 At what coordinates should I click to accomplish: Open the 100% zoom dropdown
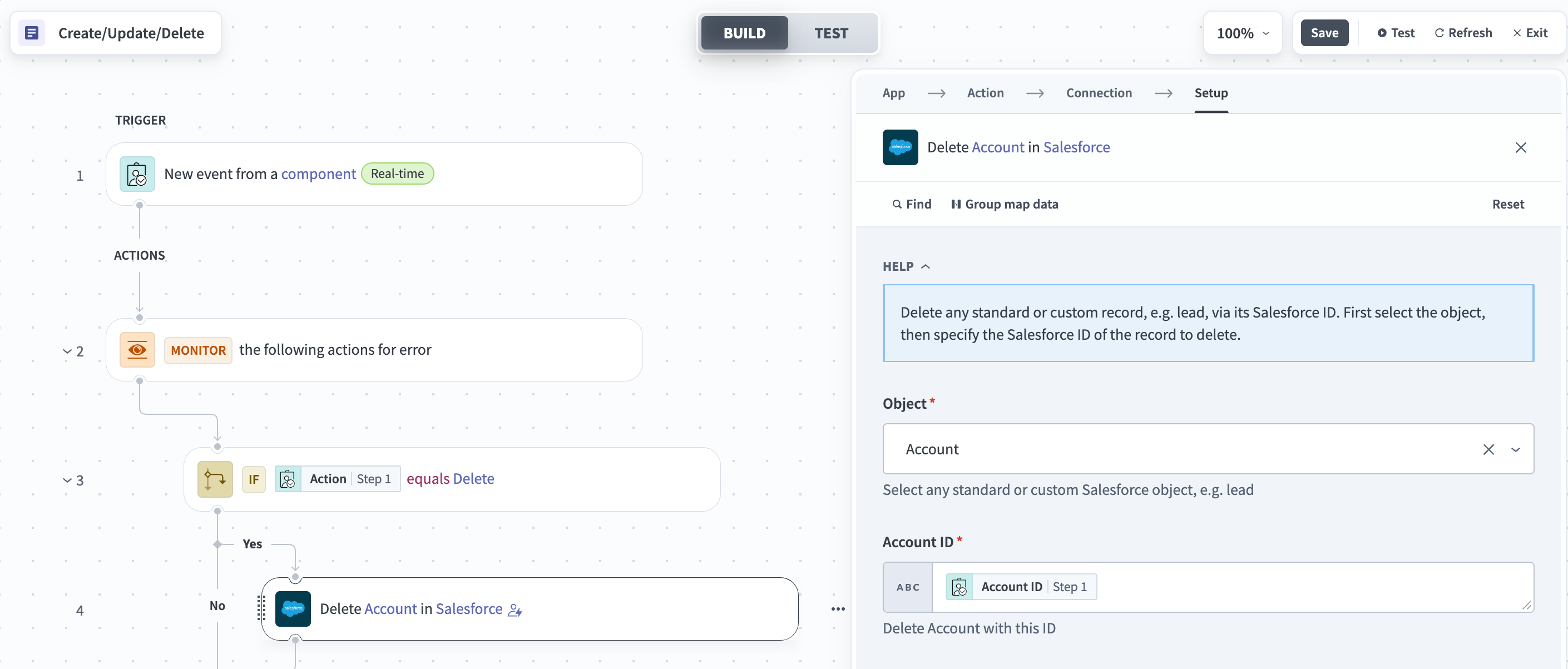click(x=1243, y=33)
